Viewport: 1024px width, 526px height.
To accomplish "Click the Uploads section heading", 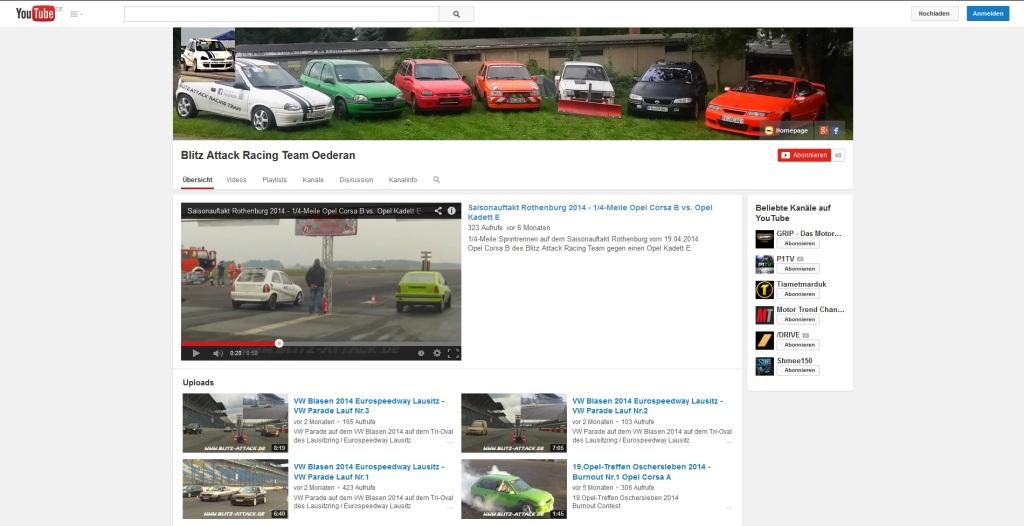I will click(x=198, y=383).
